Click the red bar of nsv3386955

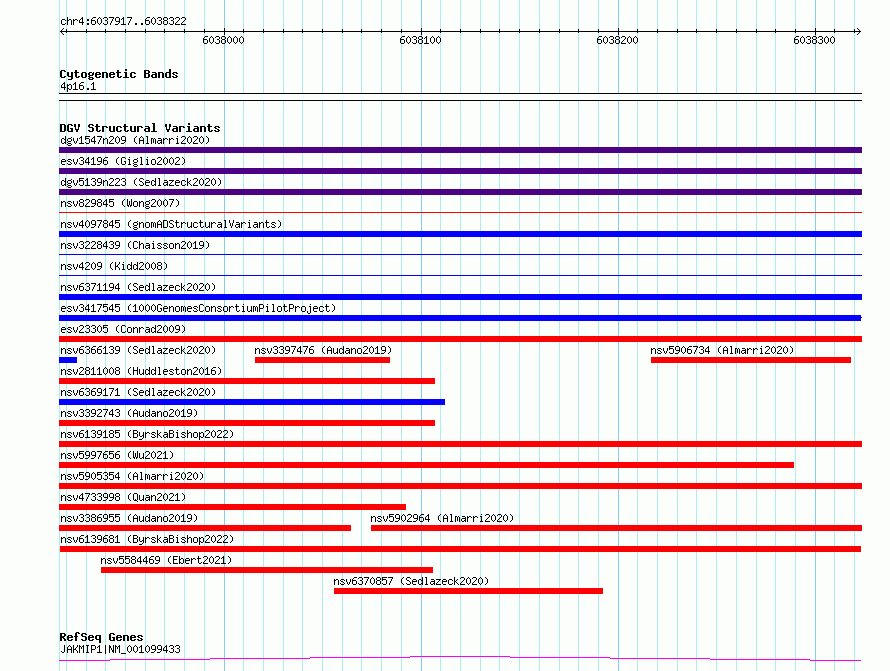point(205,528)
